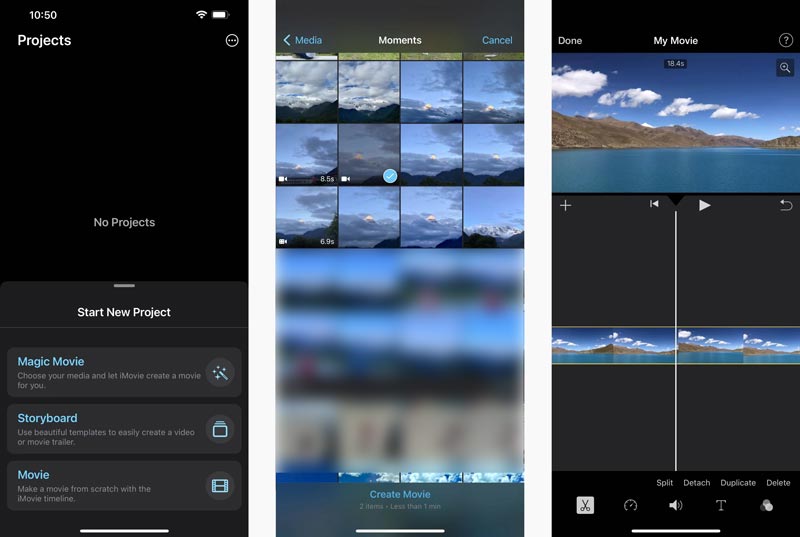800x537 pixels.
Task: Select the right timeline clip after playhead
Action: point(739,345)
